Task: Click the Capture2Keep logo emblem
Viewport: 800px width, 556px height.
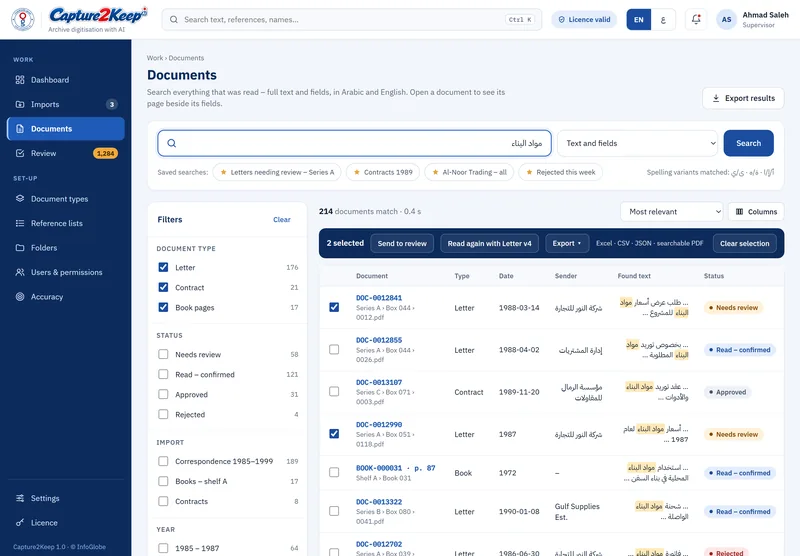Action: pos(23,19)
